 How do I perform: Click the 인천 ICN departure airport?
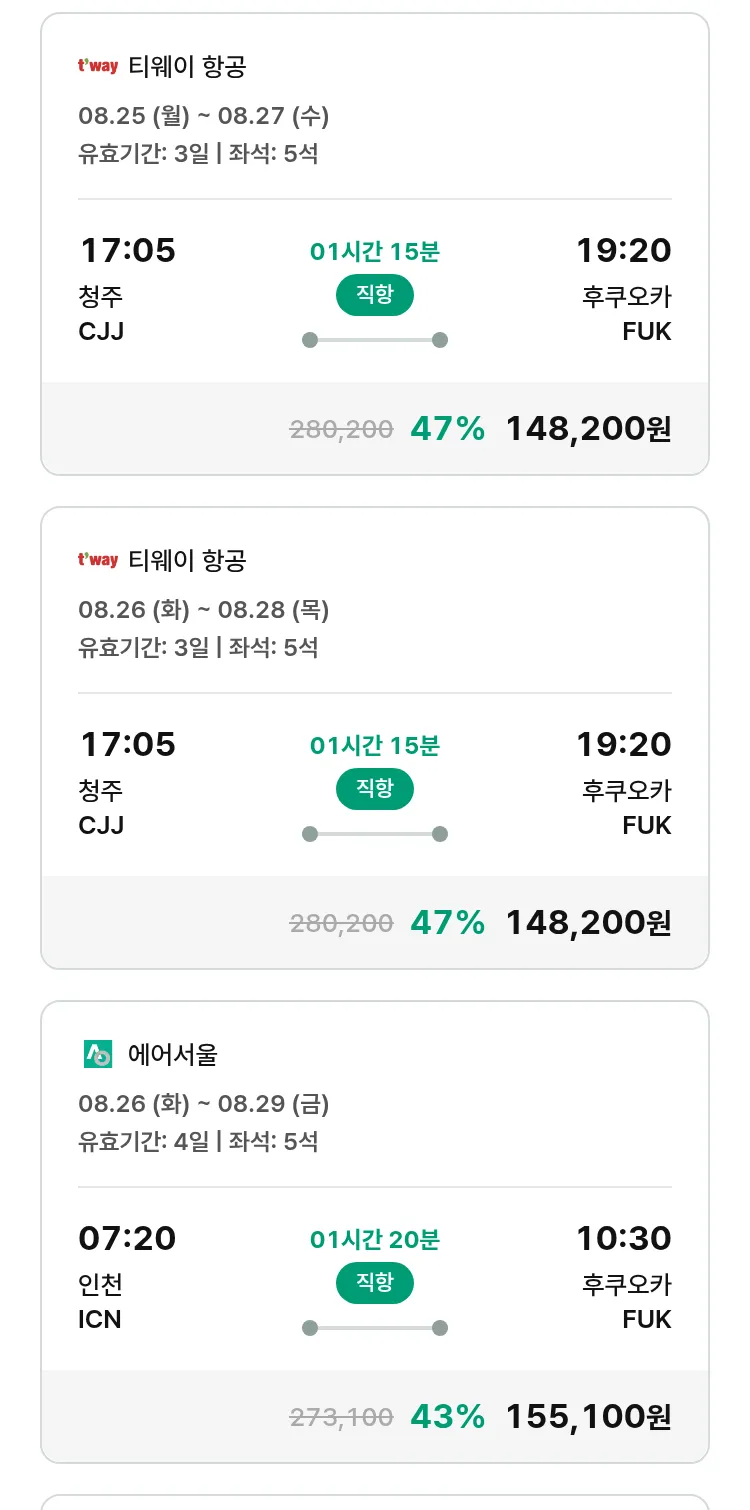(100, 1301)
